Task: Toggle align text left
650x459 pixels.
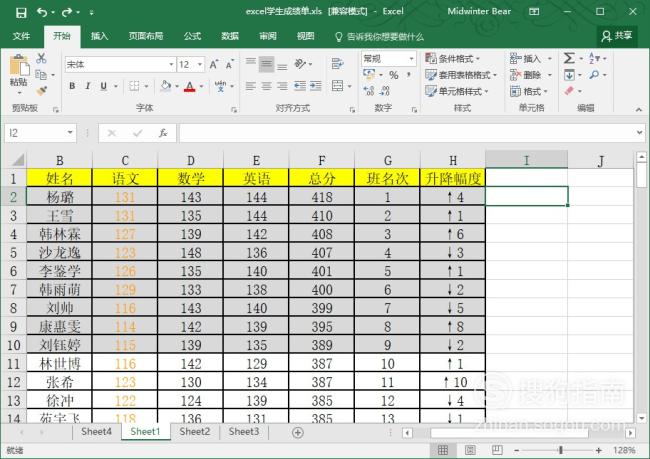Action: pyautogui.click(x=250, y=86)
